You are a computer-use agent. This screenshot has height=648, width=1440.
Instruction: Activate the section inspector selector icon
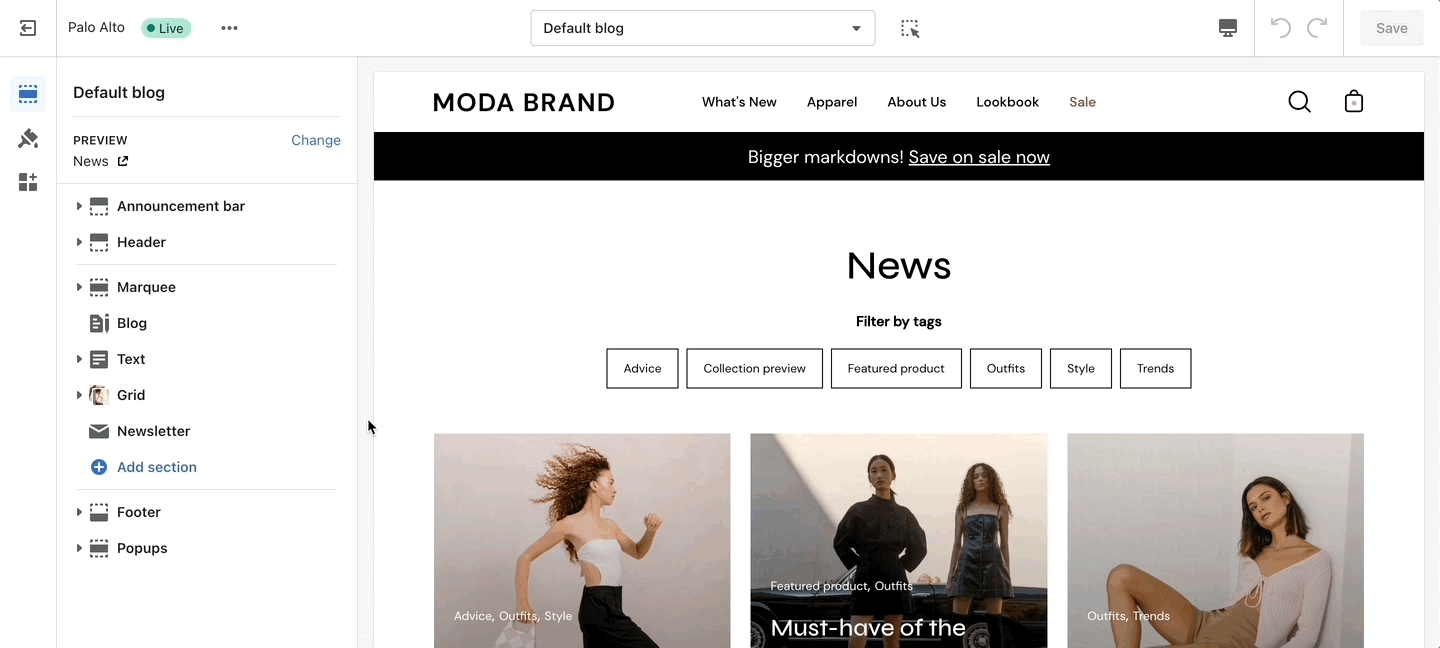click(x=910, y=28)
